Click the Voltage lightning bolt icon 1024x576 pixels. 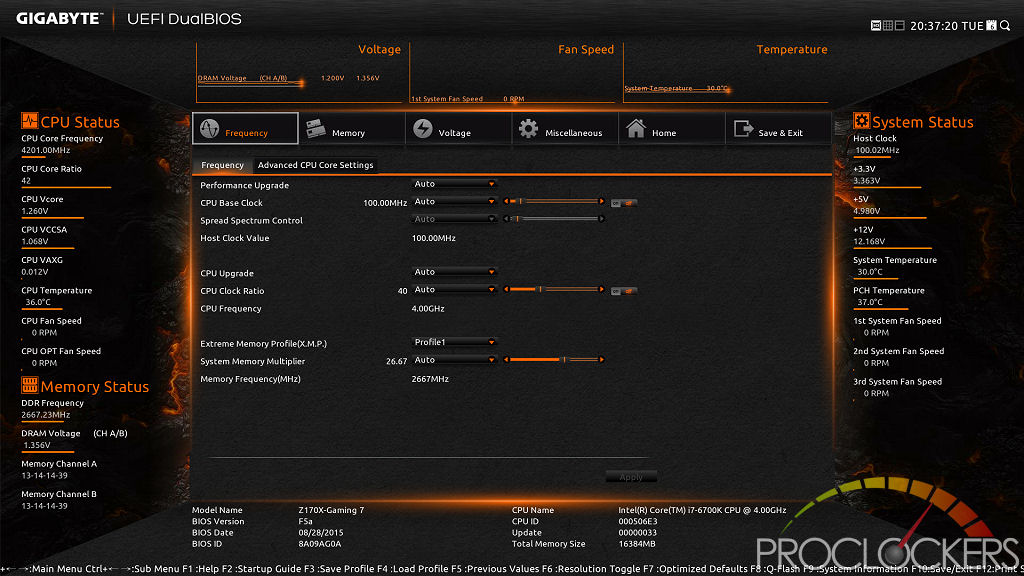click(423, 129)
